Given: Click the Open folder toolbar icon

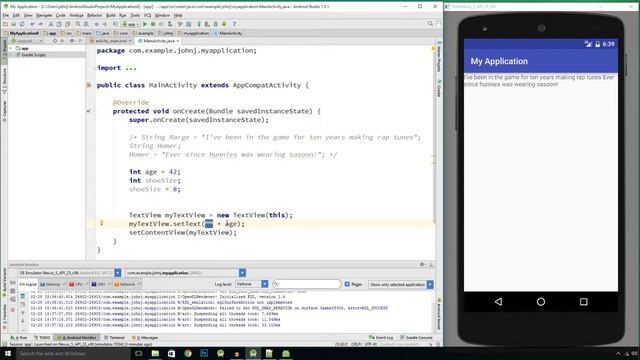Looking at the screenshot, I should click(x=5, y=24).
